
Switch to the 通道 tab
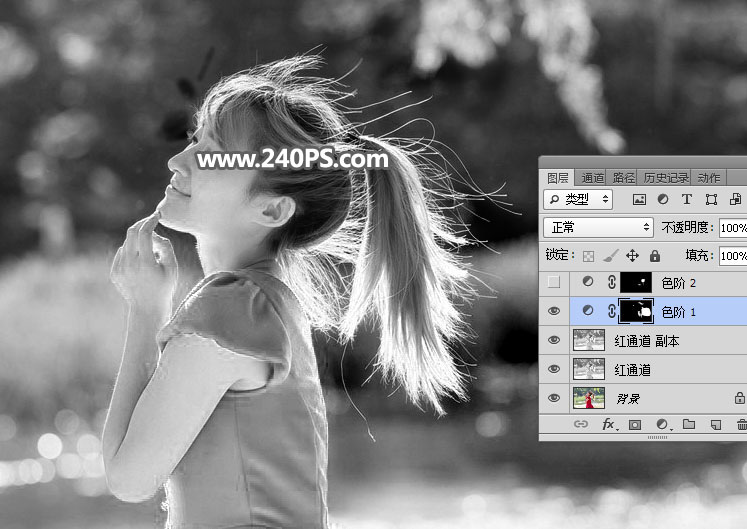pyautogui.click(x=592, y=177)
